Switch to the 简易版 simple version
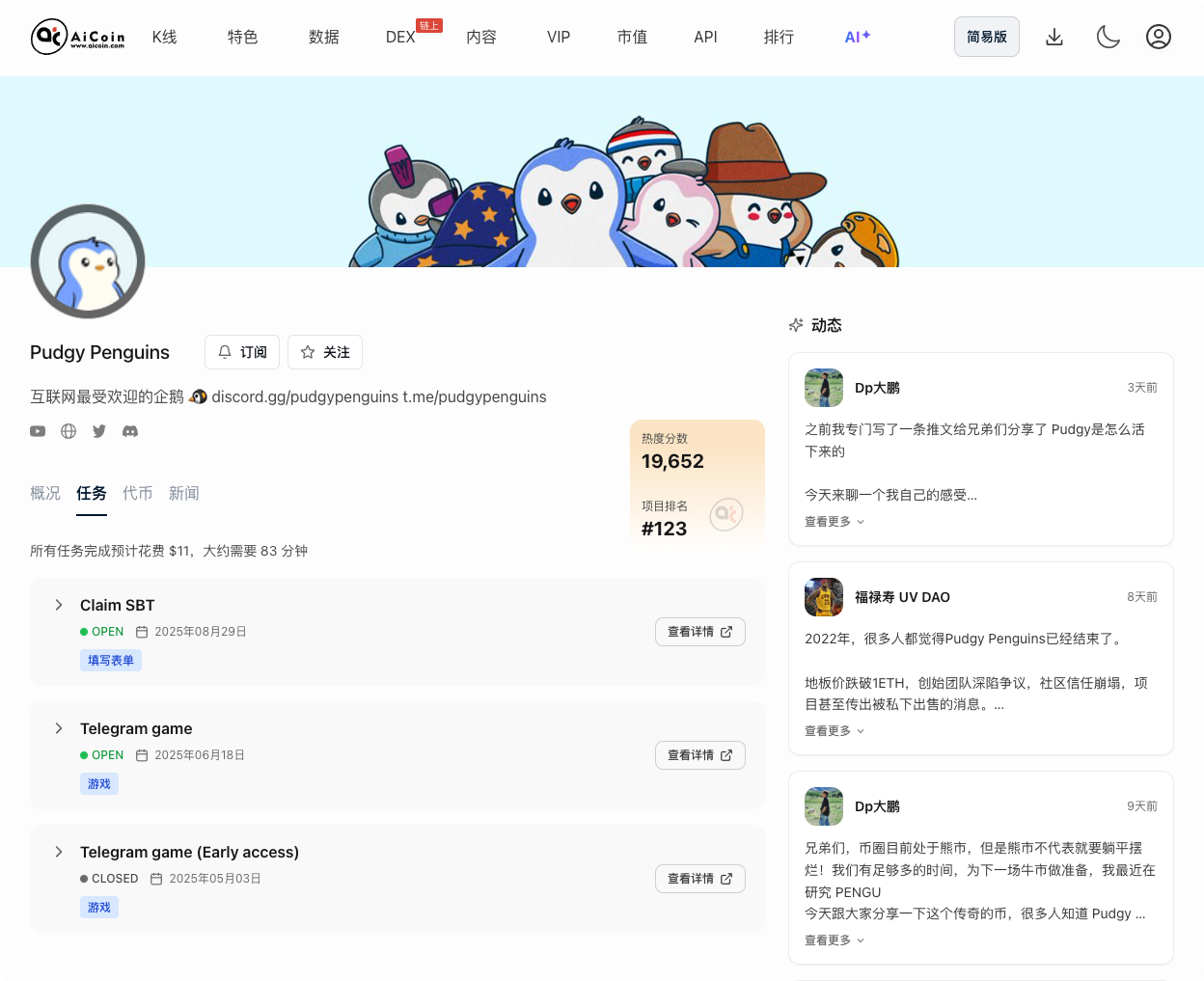This screenshot has width=1204, height=981. (987, 37)
